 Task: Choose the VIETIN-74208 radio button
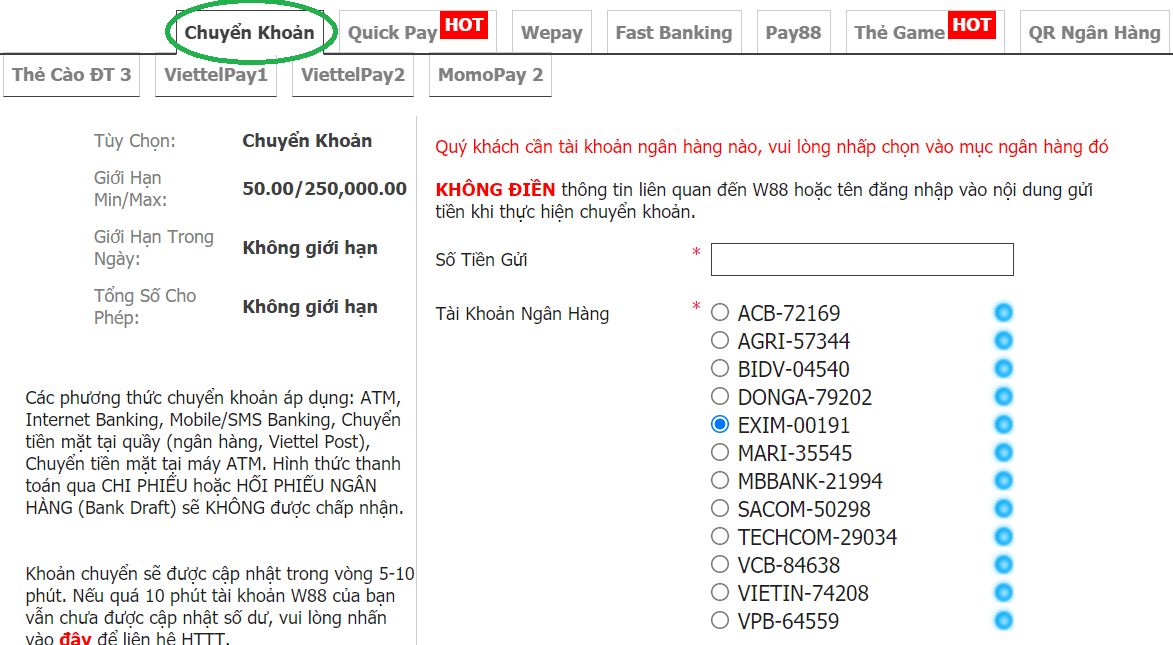720,593
